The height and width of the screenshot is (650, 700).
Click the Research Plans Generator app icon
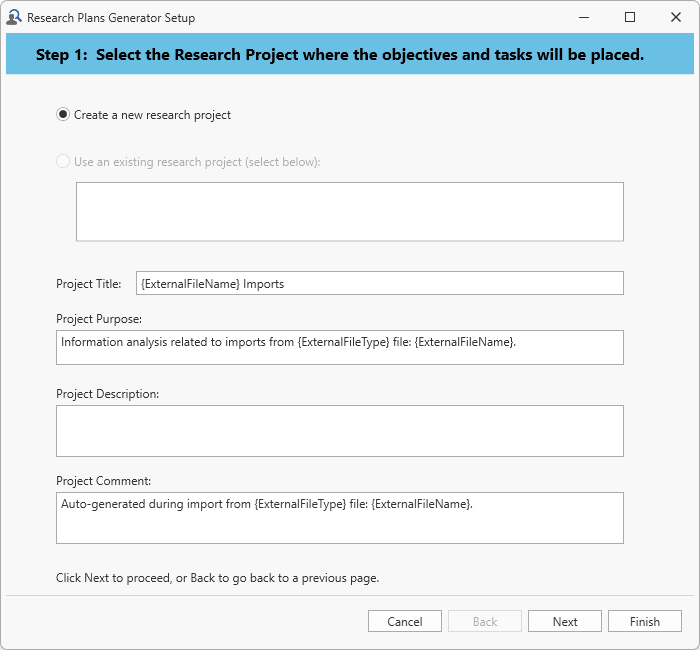(14, 17)
